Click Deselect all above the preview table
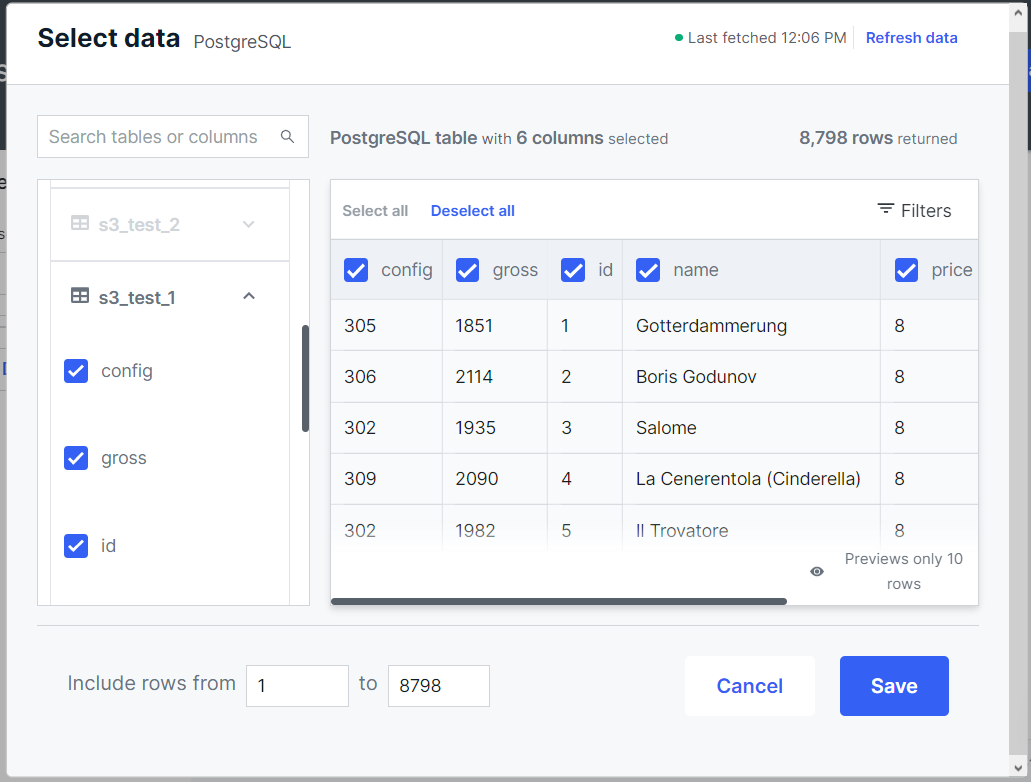 pyautogui.click(x=472, y=210)
